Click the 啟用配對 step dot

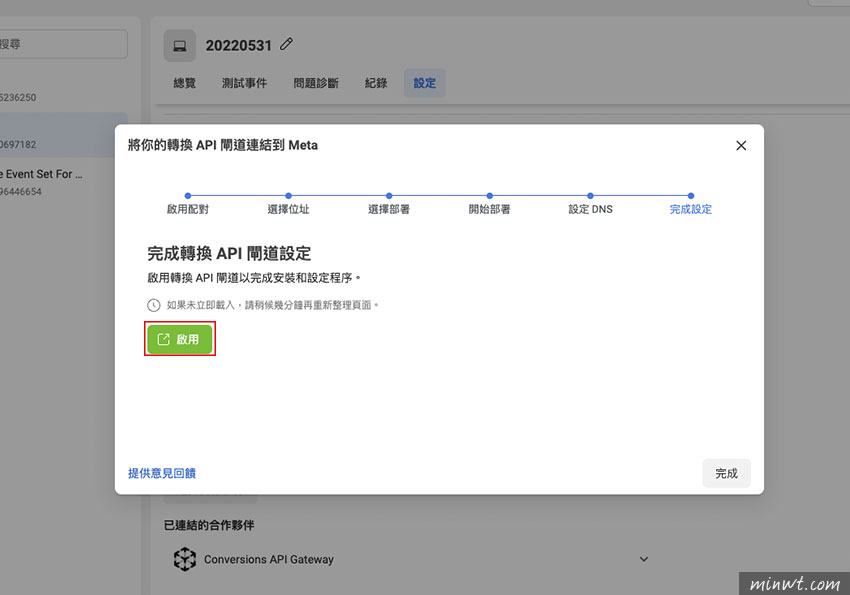pos(188,196)
